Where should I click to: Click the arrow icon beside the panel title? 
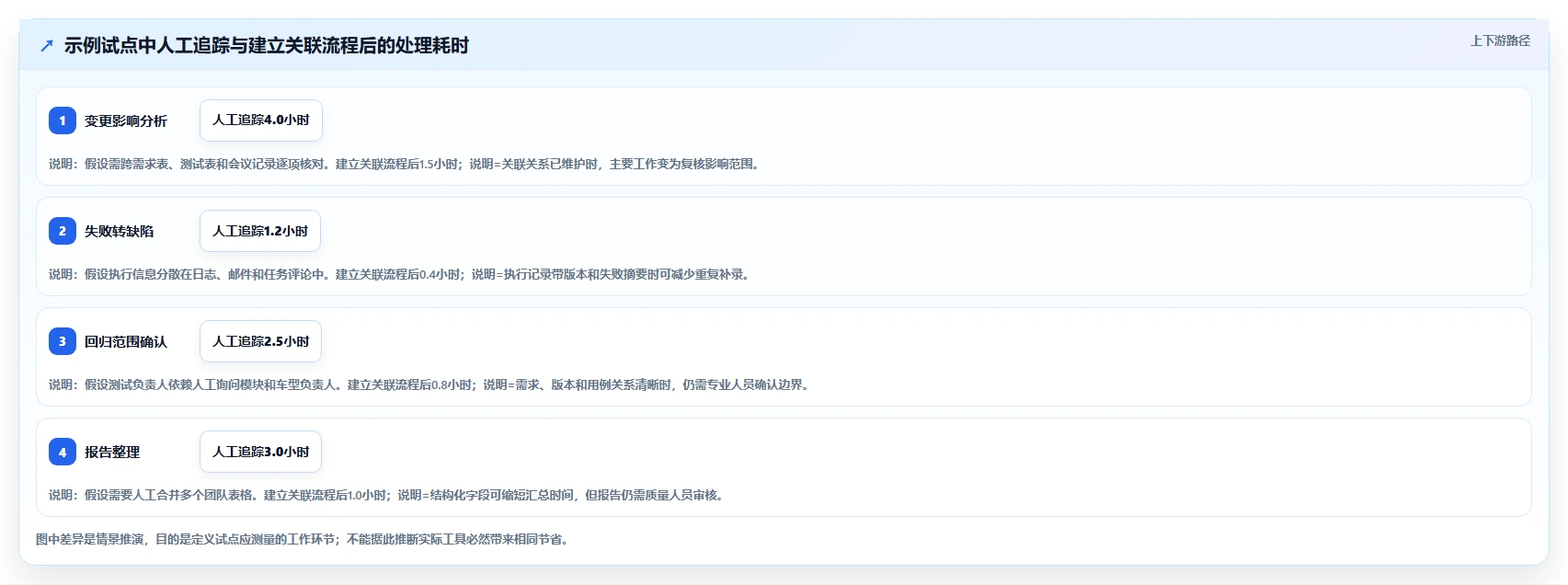(x=47, y=45)
